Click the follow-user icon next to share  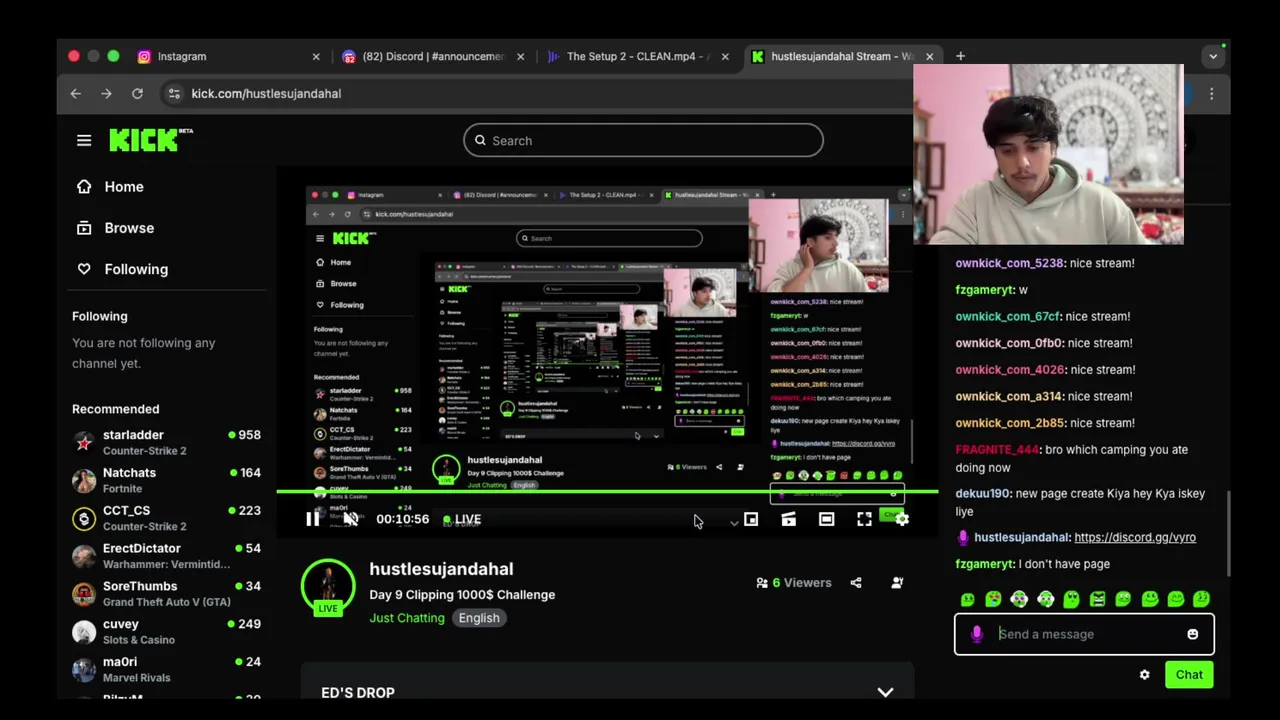coord(897,583)
